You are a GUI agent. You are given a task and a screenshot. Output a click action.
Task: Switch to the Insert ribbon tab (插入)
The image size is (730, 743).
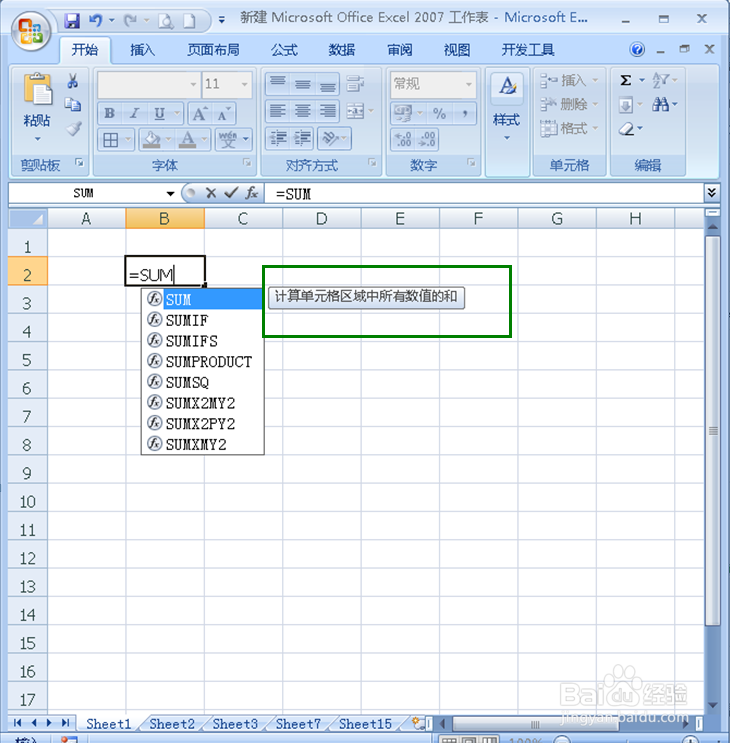pyautogui.click(x=142, y=50)
